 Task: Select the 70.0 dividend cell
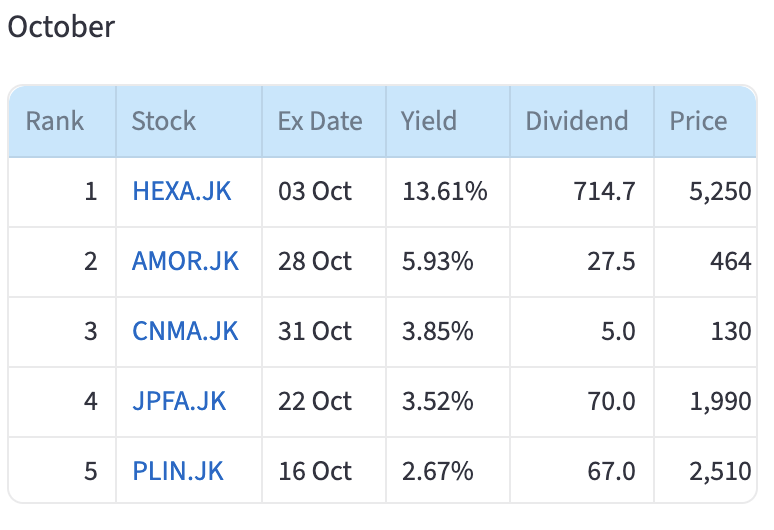coord(613,401)
